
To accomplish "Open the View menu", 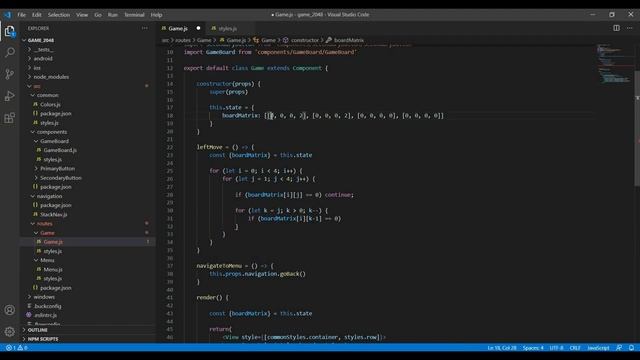I will click(82, 15).
